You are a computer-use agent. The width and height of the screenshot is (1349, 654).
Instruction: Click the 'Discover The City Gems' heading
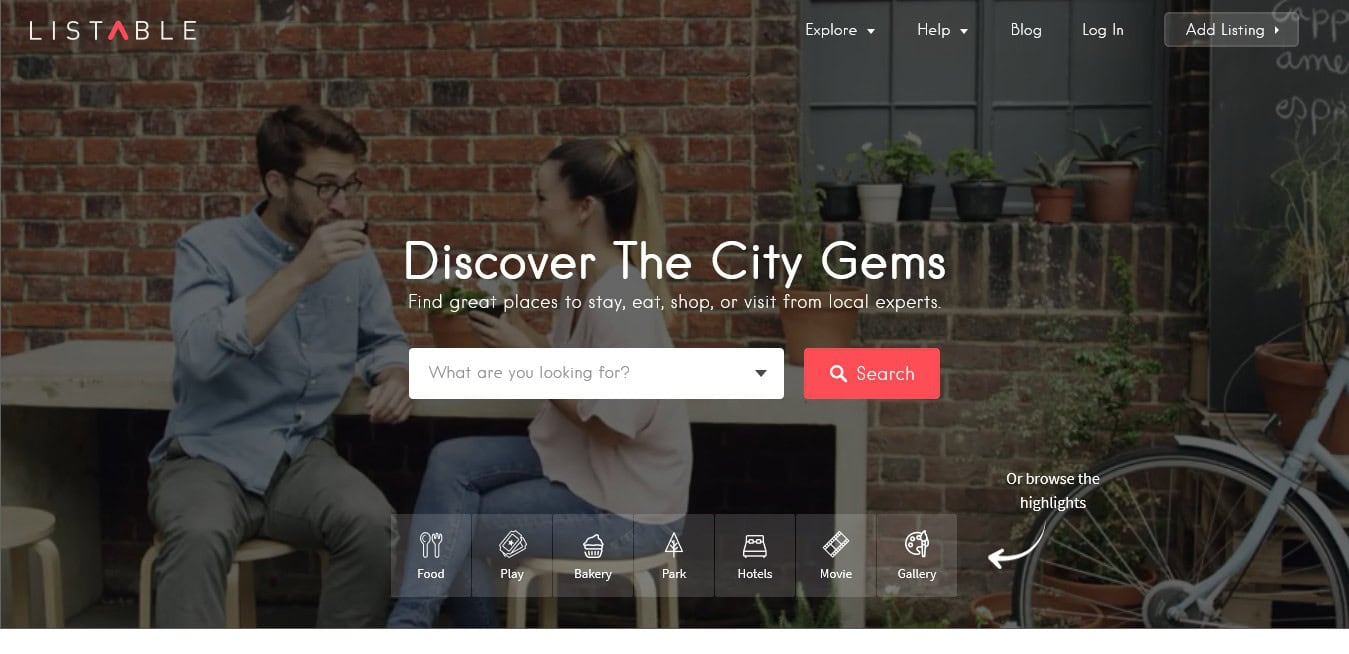675,262
